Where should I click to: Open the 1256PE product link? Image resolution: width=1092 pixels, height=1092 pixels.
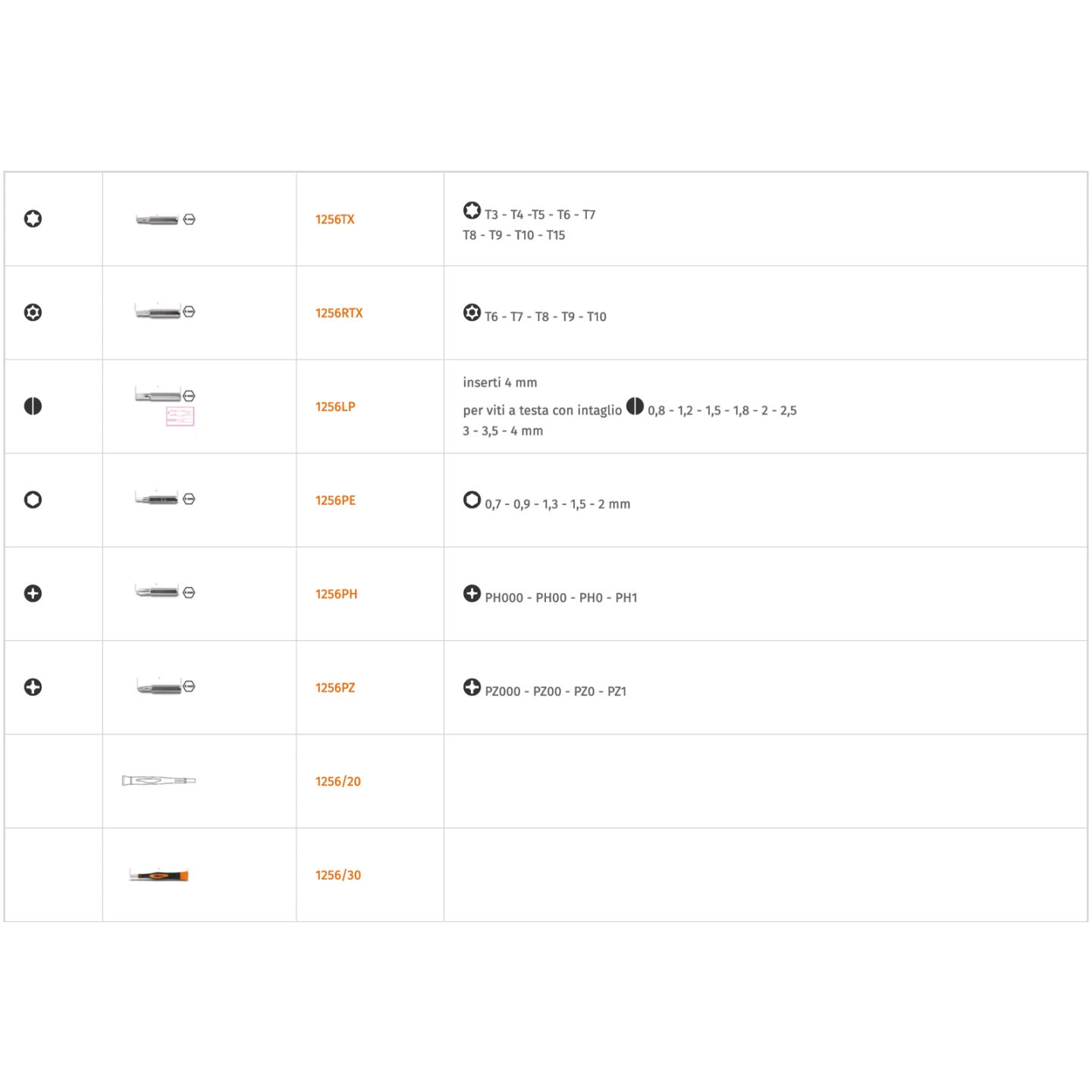click(335, 500)
